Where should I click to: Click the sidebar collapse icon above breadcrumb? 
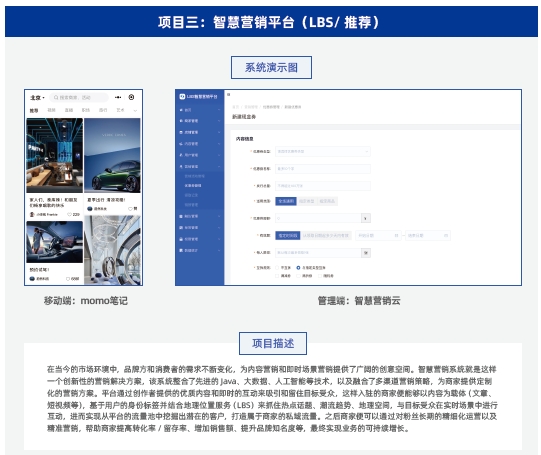click(228, 94)
